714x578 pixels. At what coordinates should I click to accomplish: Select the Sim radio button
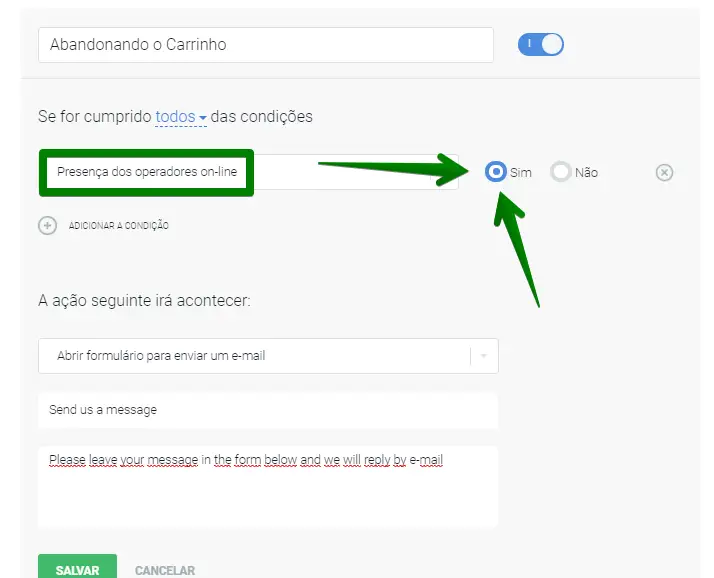click(x=495, y=172)
